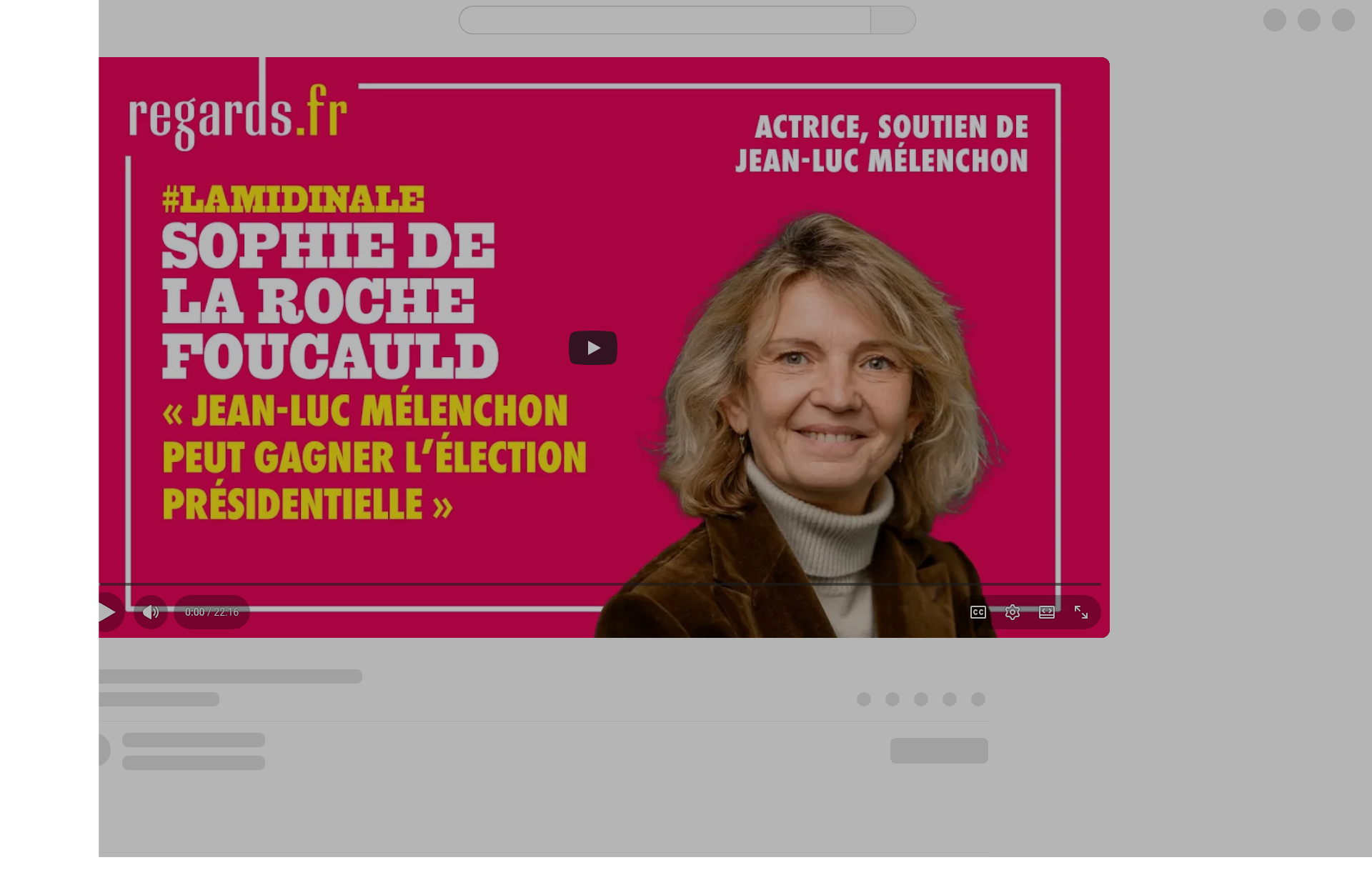
Task: Click the middle circle icon at top right
Action: [1309, 20]
